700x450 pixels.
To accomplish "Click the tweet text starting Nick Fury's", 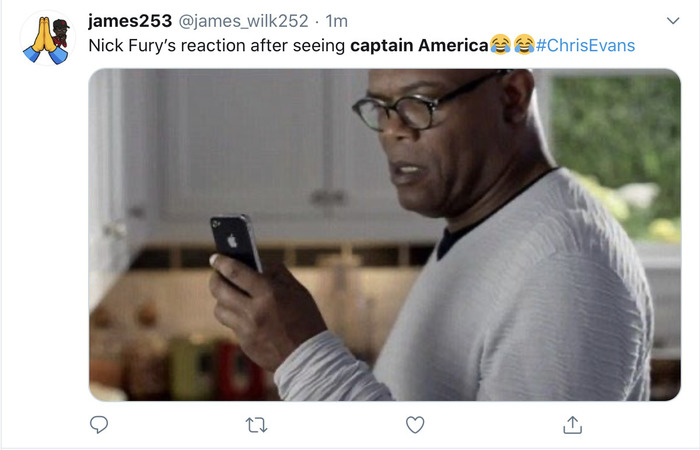I will point(362,46).
